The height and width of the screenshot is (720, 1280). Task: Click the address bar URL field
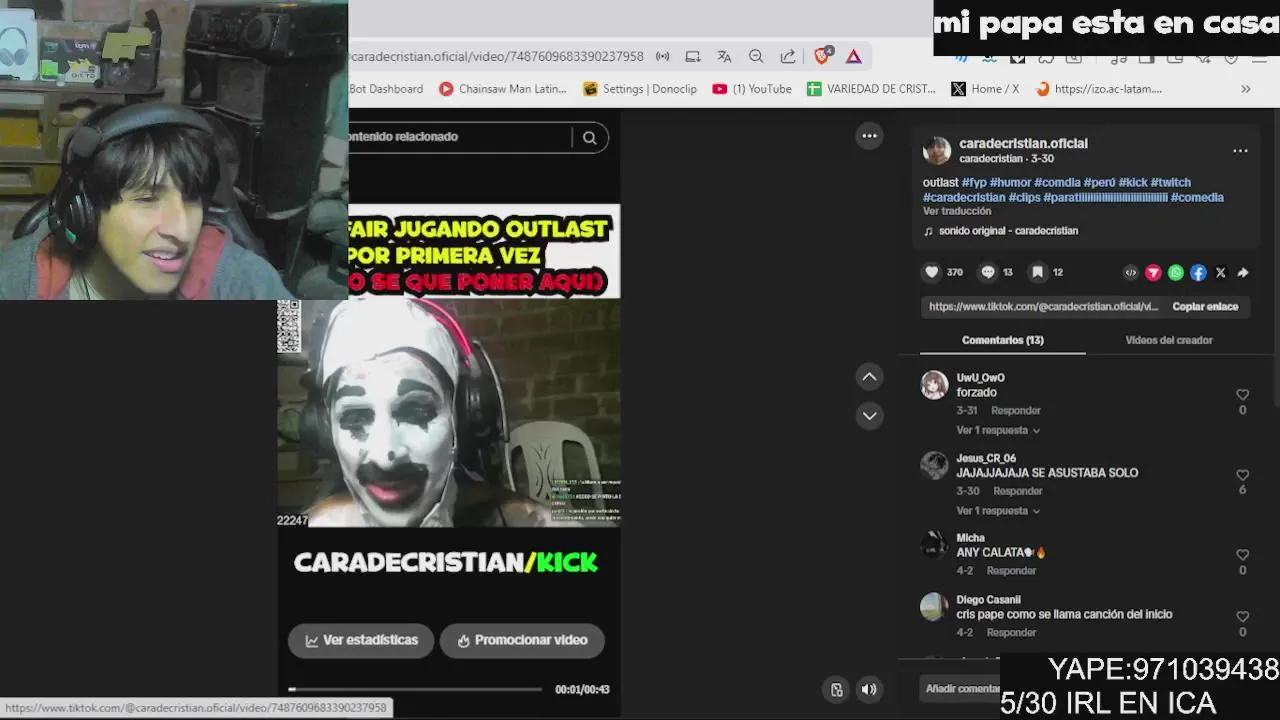coord(496,57)
